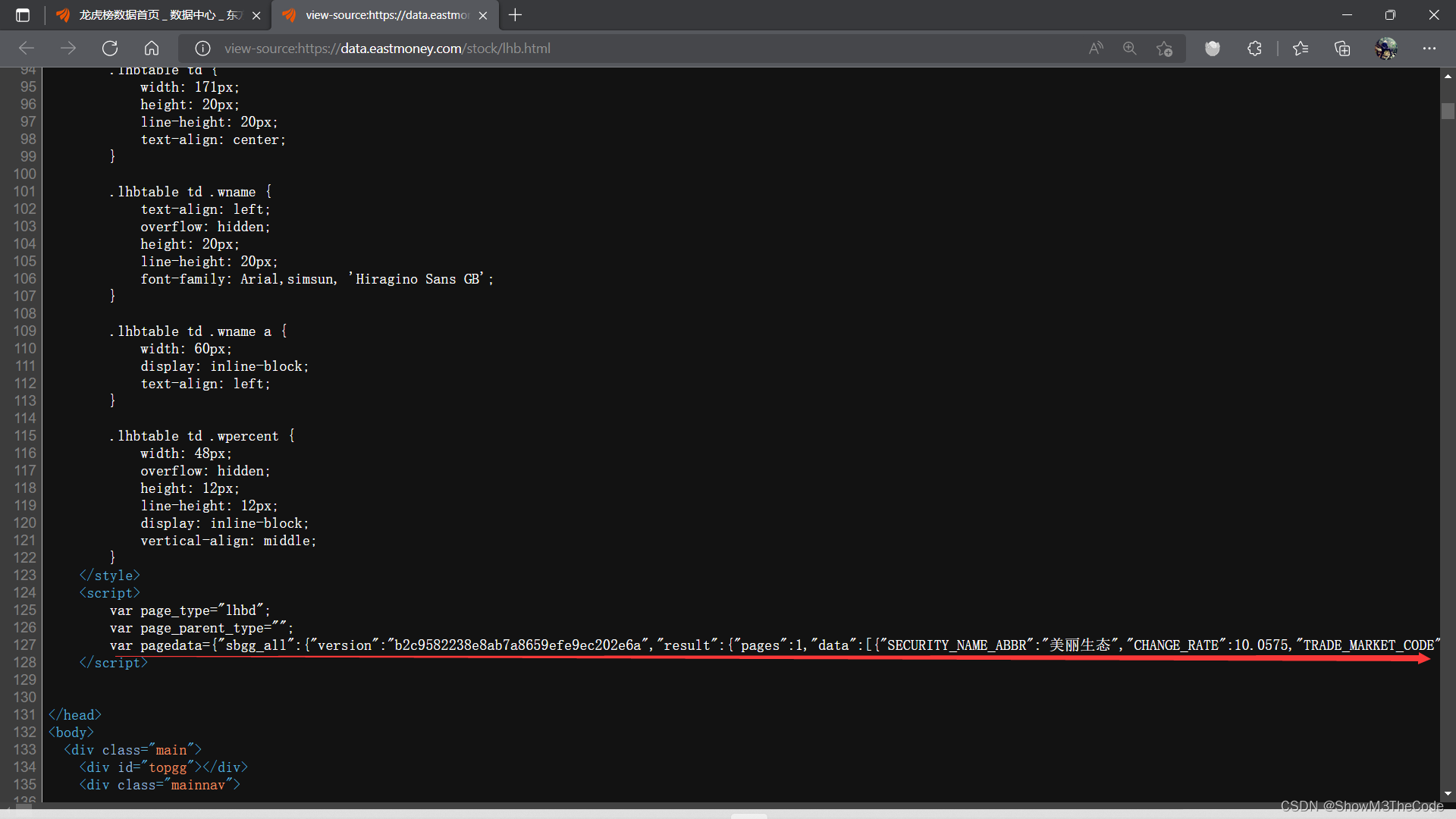The image size is (1456, 819).
Task: Click the text-align: center line
Action: tap(213, 140)
